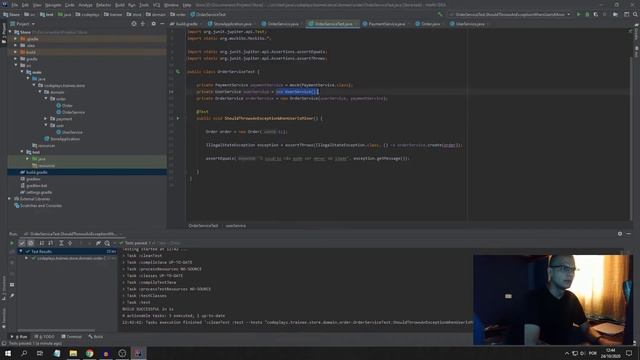Switch to the UserService.java tab
This screenshot has width=640, height=360.
(x=469, y=24)
